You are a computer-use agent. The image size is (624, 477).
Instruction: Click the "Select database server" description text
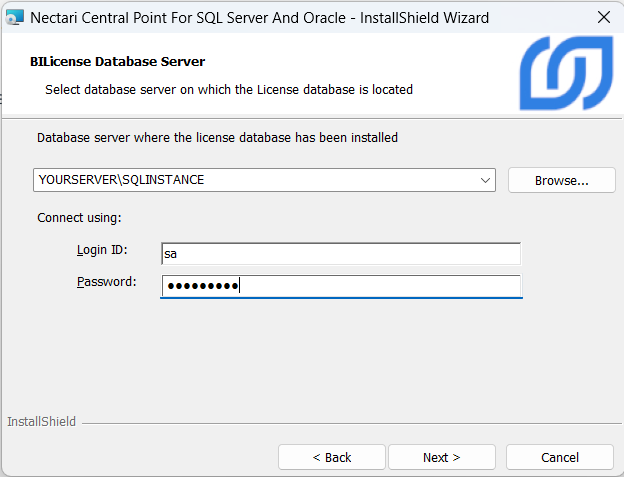coord(228,90)
